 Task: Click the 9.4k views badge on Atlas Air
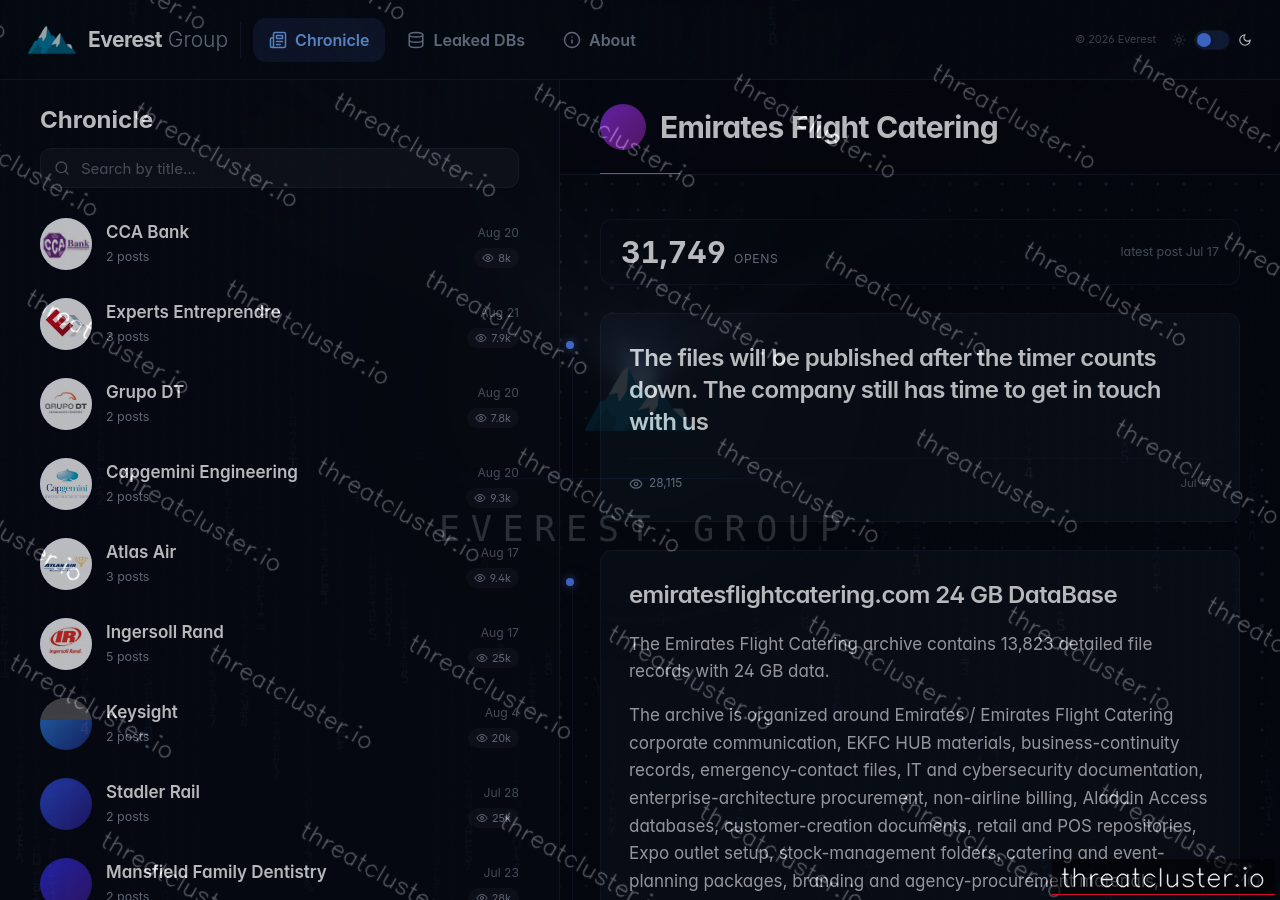493,578
